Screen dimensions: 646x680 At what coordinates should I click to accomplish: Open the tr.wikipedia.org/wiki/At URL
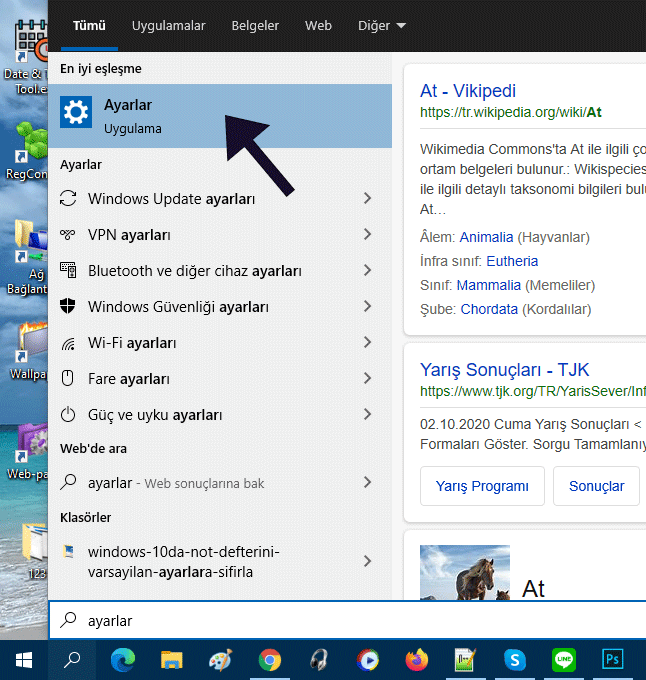(x=511, y=112)
